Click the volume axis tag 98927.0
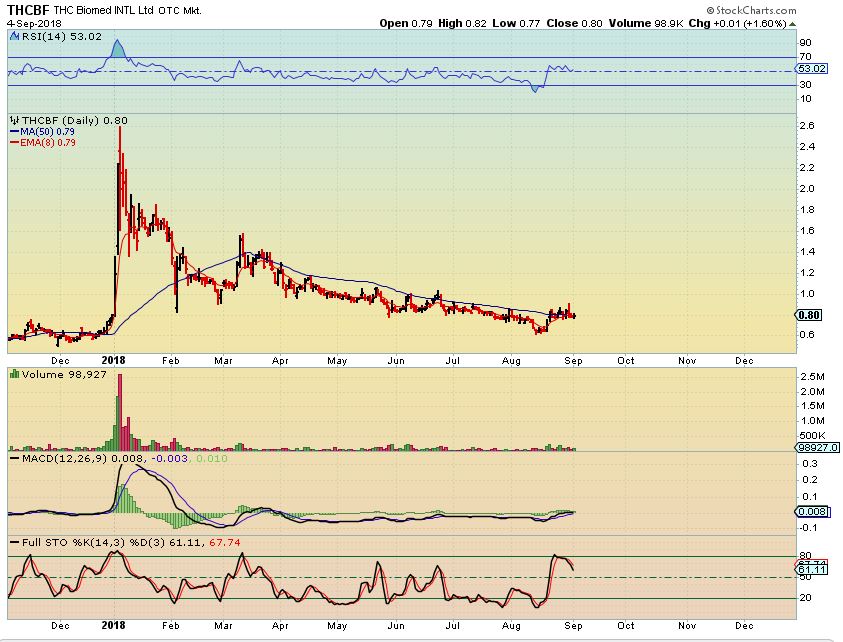 (x=817, y=447)
